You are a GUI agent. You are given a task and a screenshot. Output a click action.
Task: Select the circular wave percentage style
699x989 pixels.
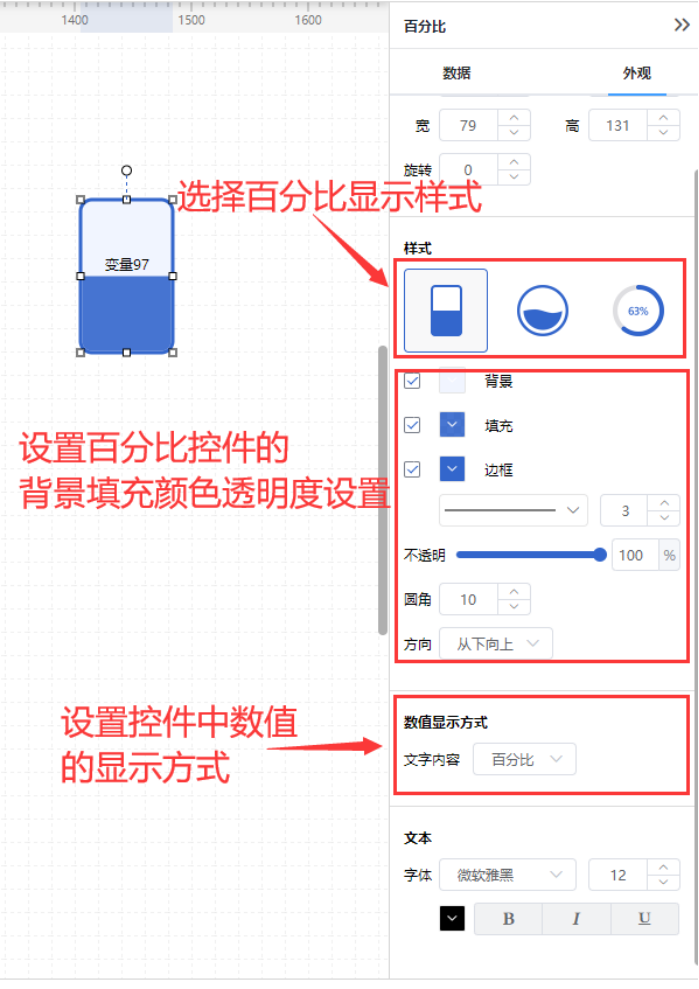tap(543, 310)
